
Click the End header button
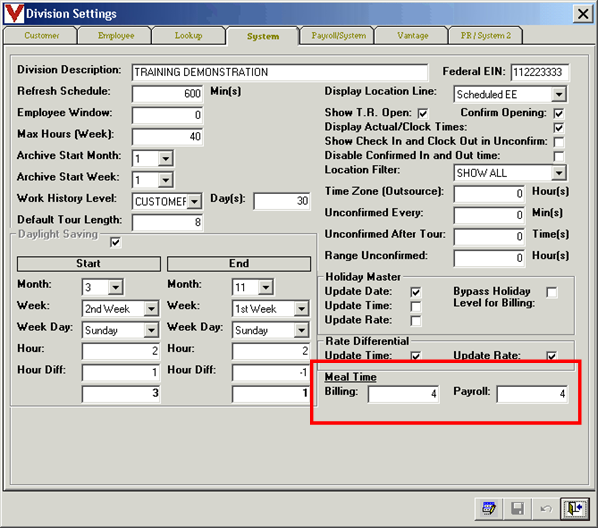click(239, 264)
